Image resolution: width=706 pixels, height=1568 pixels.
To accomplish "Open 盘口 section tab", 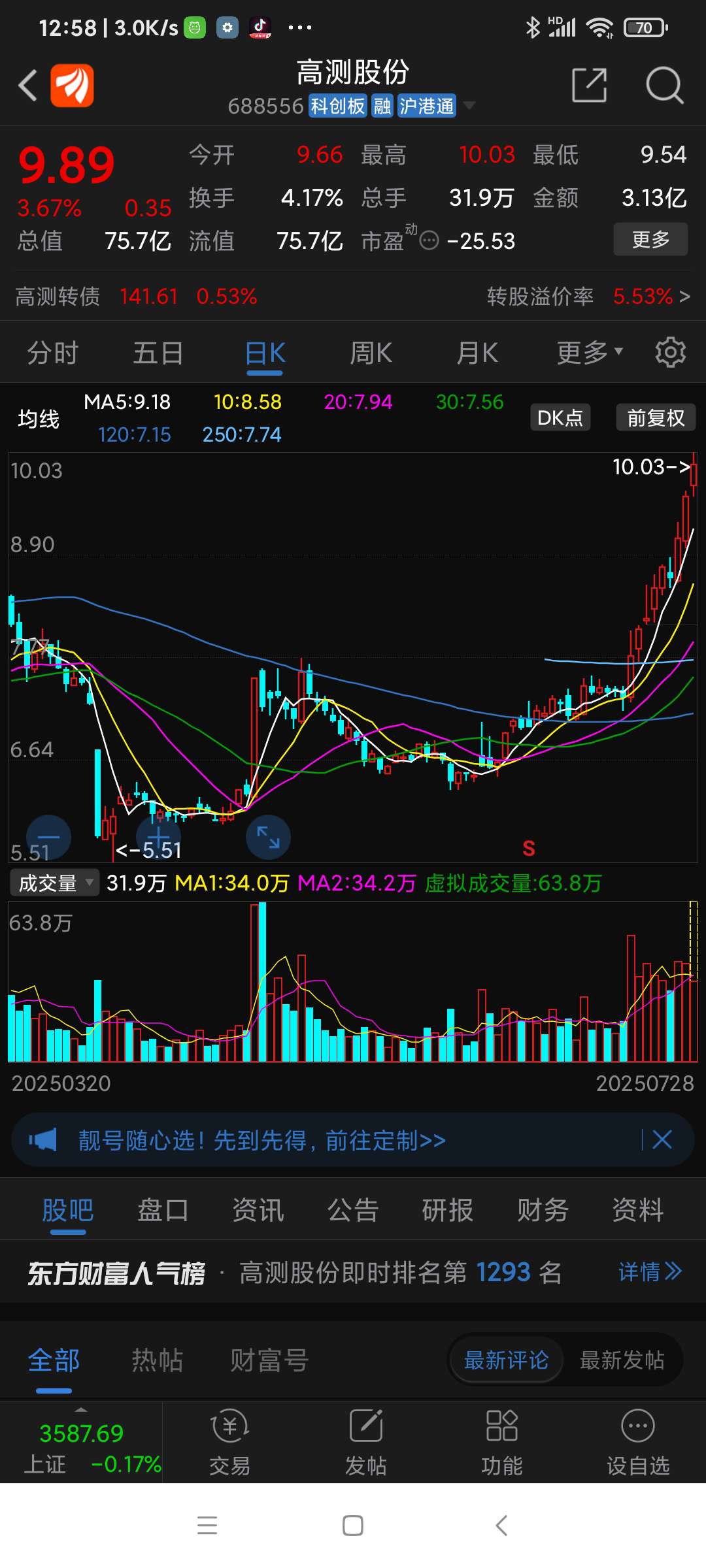I will pyautogui.click(x=163, y=1210).
